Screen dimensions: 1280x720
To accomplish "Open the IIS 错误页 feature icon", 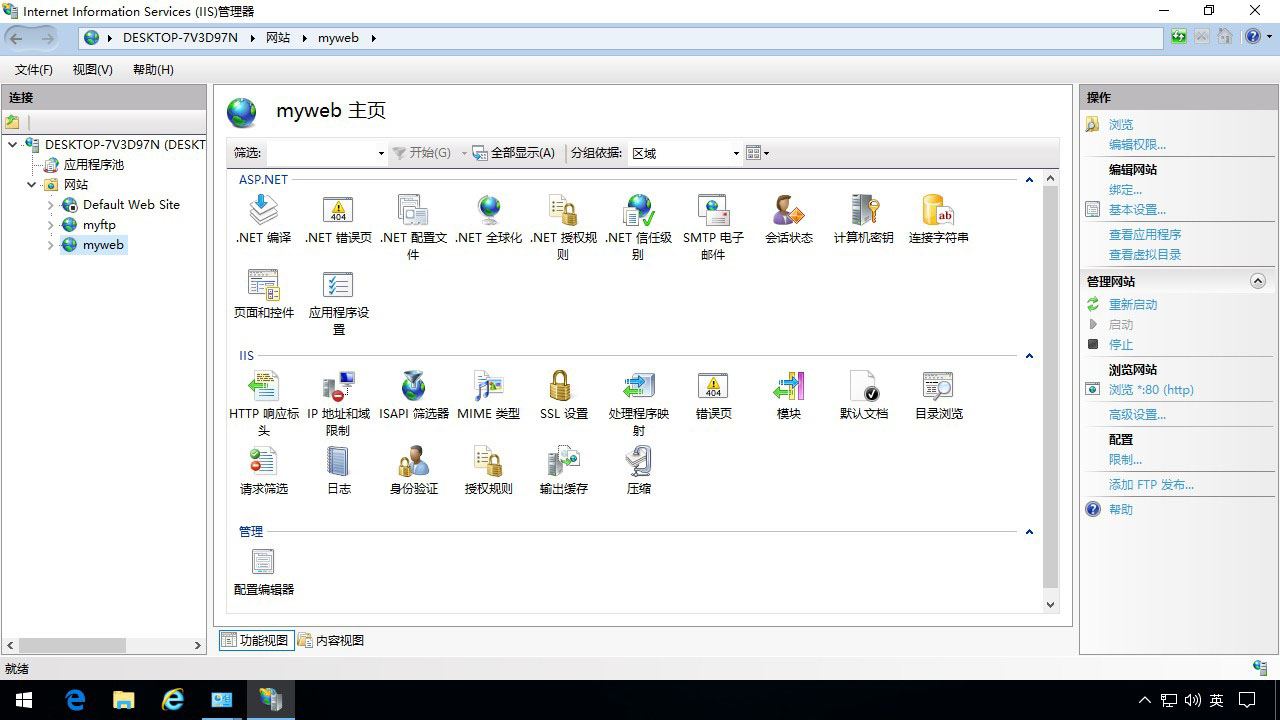I will pyautogui.click(x=713, y=386).
